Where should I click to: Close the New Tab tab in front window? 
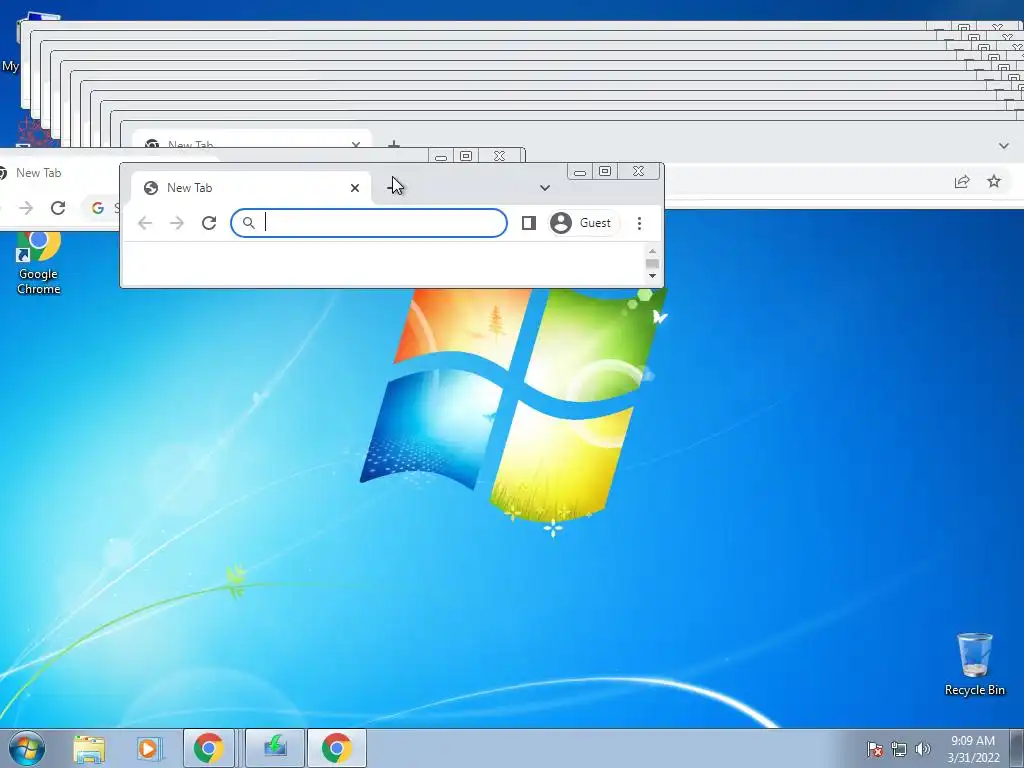pyautogui.click(x=355, y=188)
